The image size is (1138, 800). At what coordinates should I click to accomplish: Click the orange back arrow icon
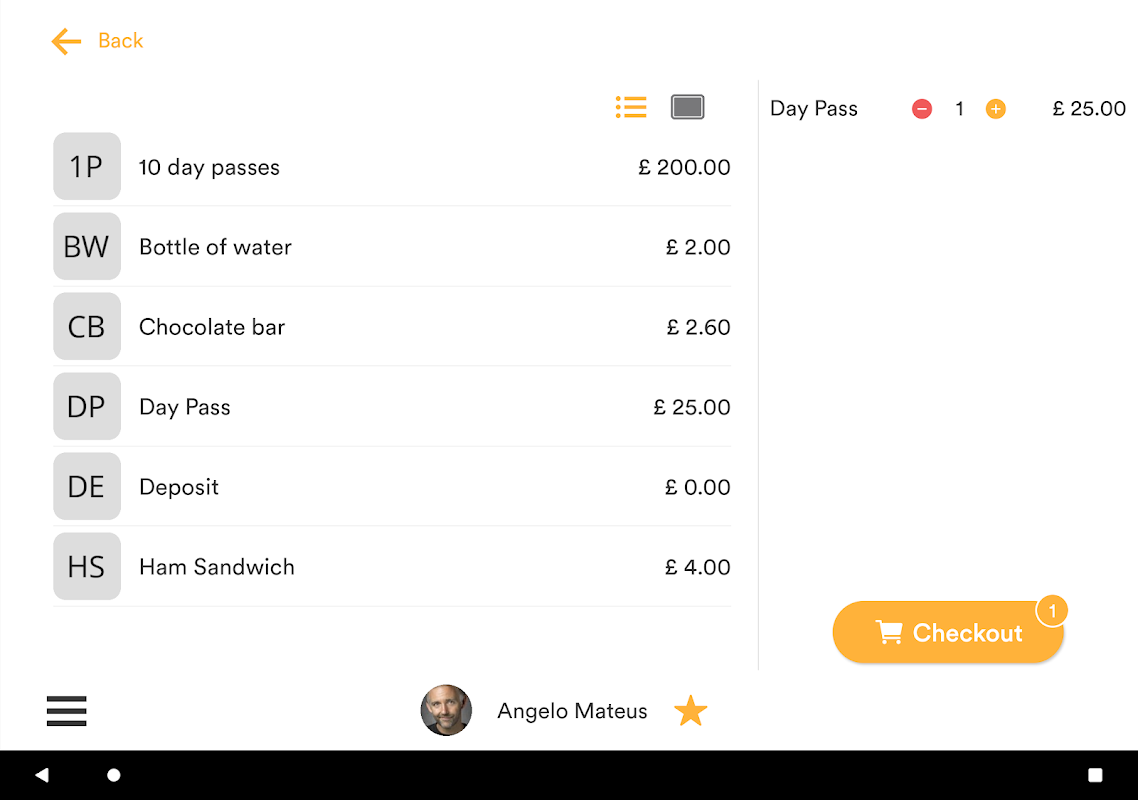click(66, 41)
